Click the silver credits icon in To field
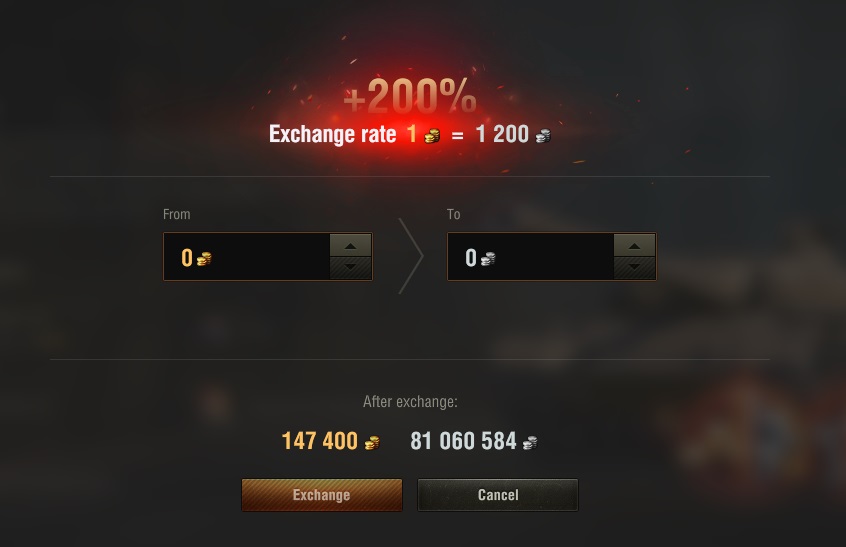Viewport: 846px width, 547px height. tap(488, 259)
